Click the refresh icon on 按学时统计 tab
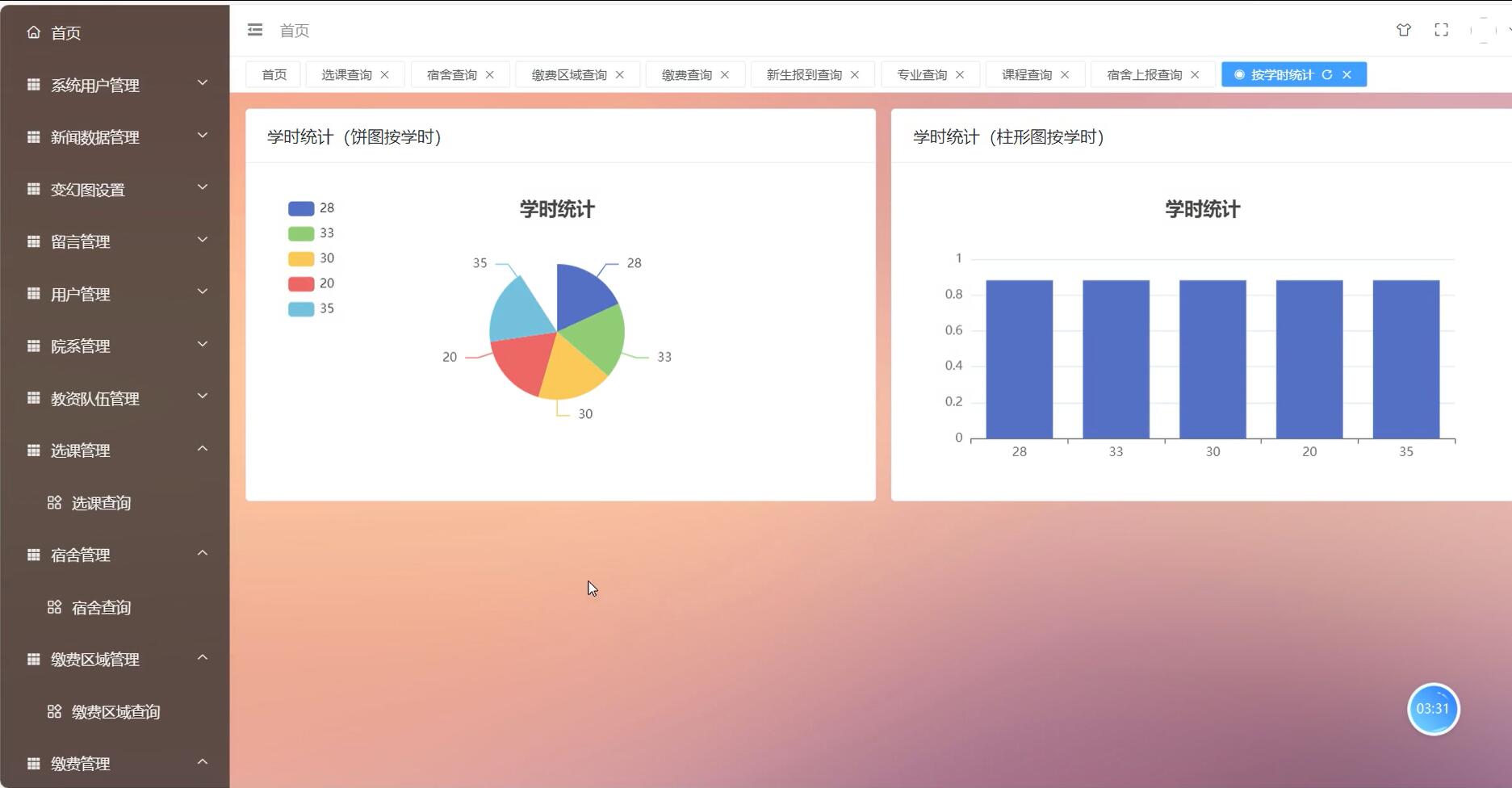The width and height of the screenshot is (1512, 788). pos(1327,74)
